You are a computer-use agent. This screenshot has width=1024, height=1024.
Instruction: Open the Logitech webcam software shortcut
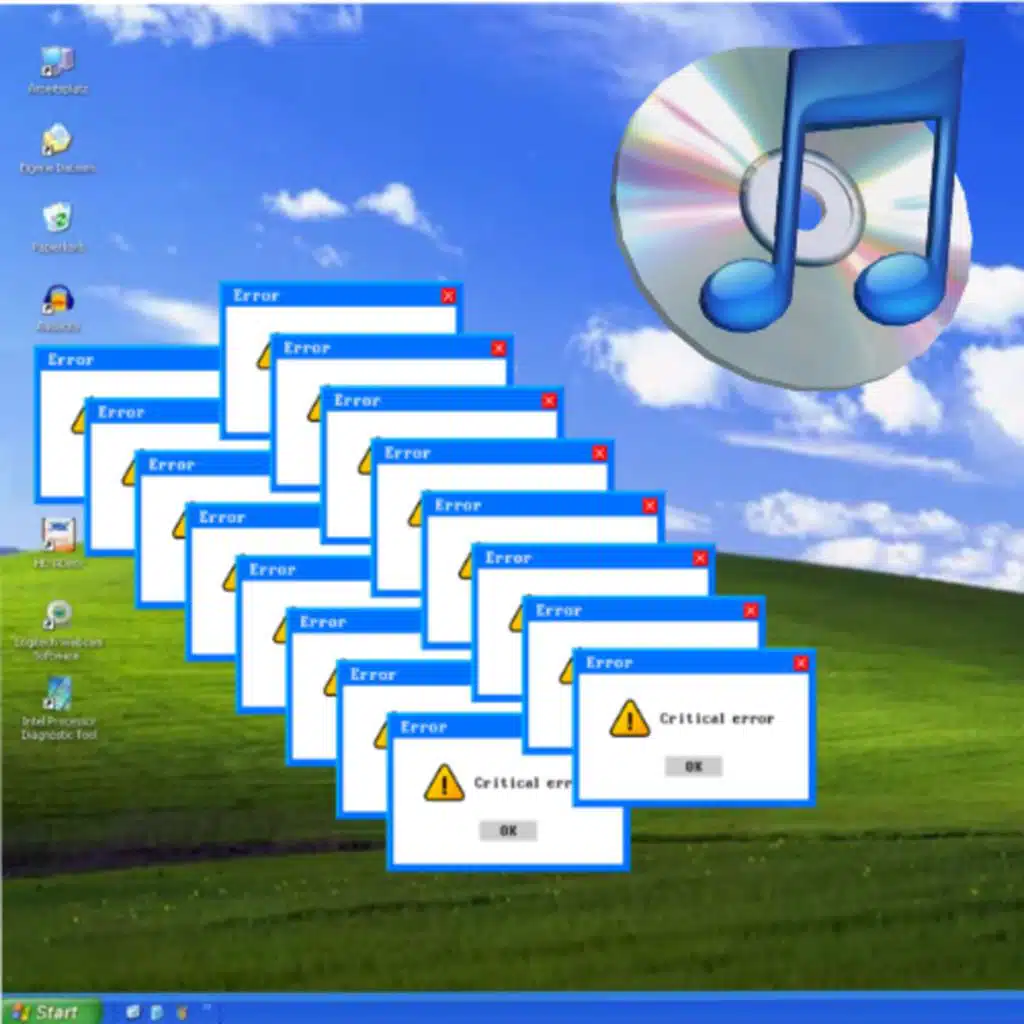58,615
